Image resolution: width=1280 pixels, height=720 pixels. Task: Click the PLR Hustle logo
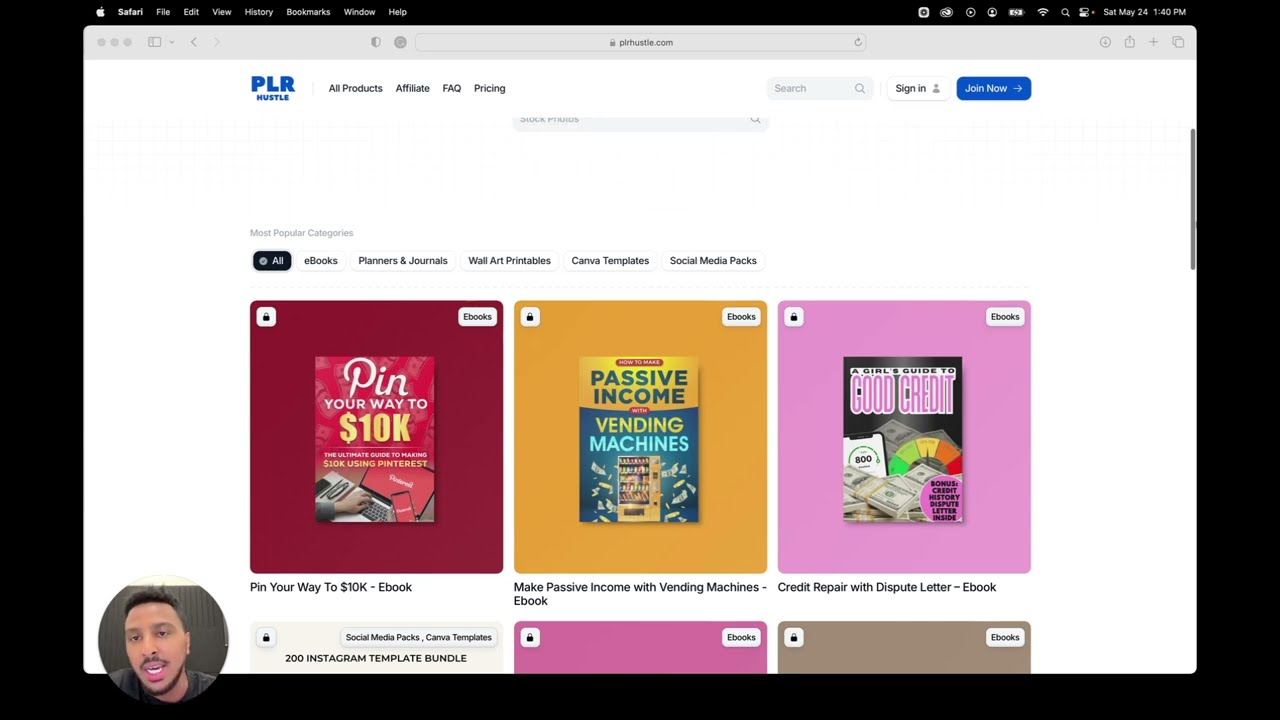tap(273, 88)
